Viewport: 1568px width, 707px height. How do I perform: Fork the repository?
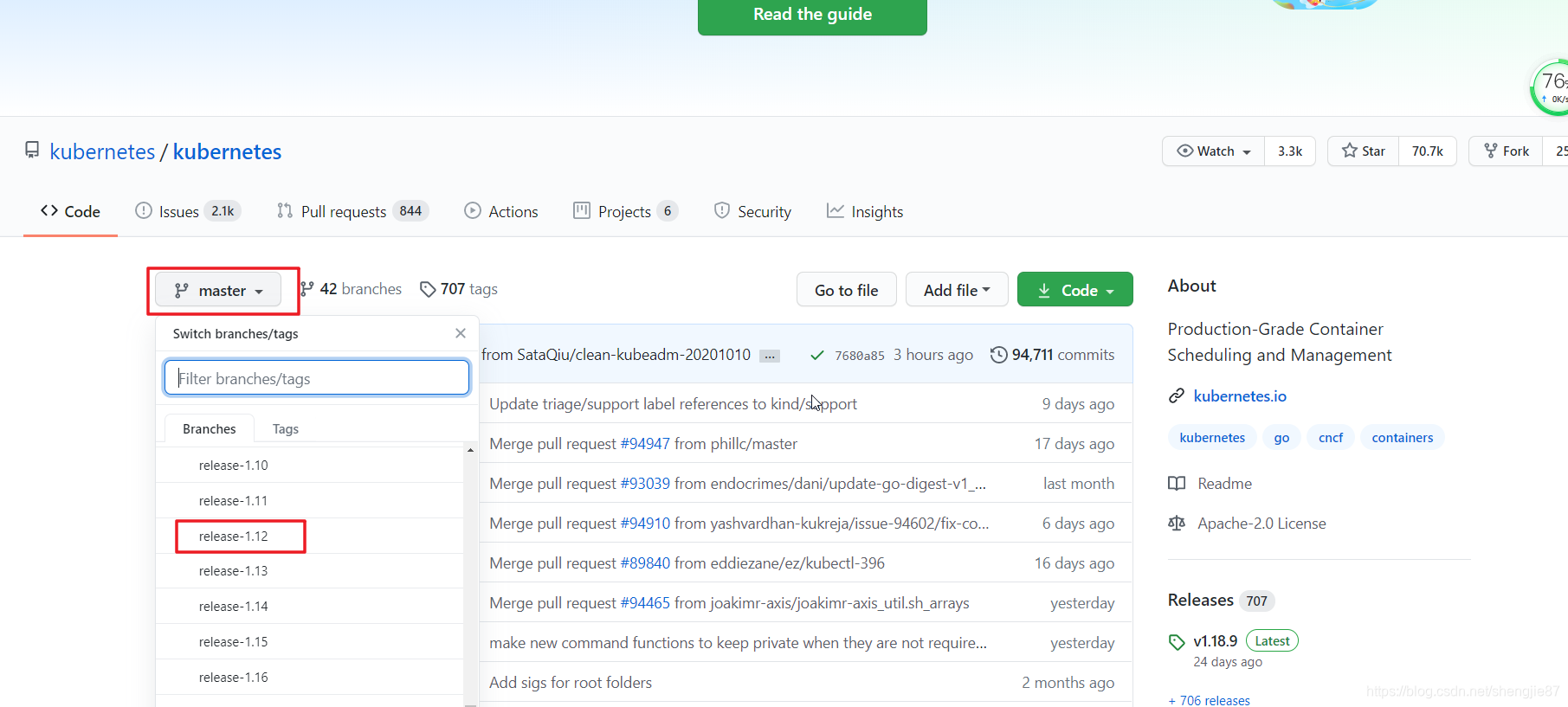[x=1506, y=151]
